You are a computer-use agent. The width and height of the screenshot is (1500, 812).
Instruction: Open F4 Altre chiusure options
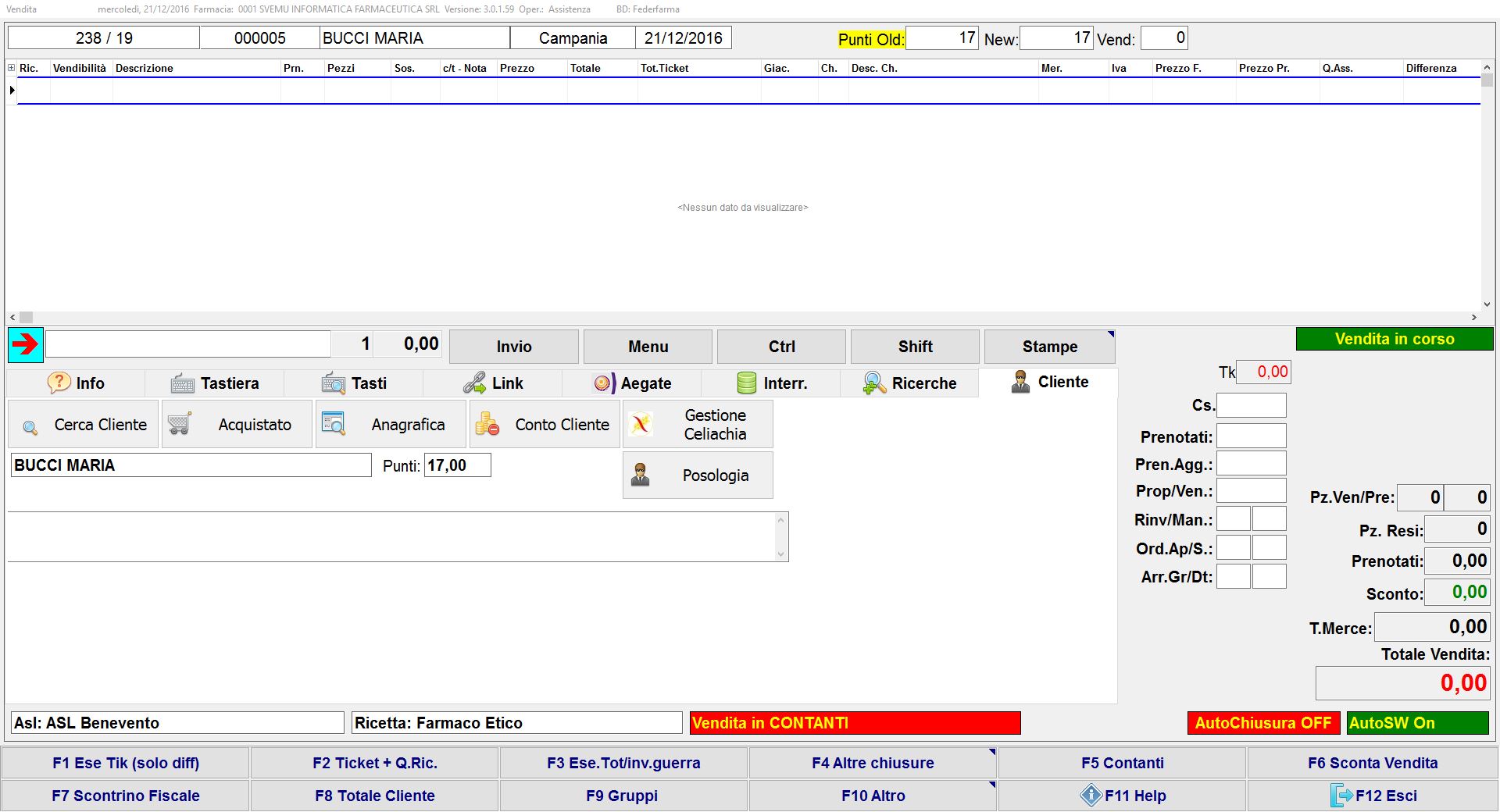(872, 763)
